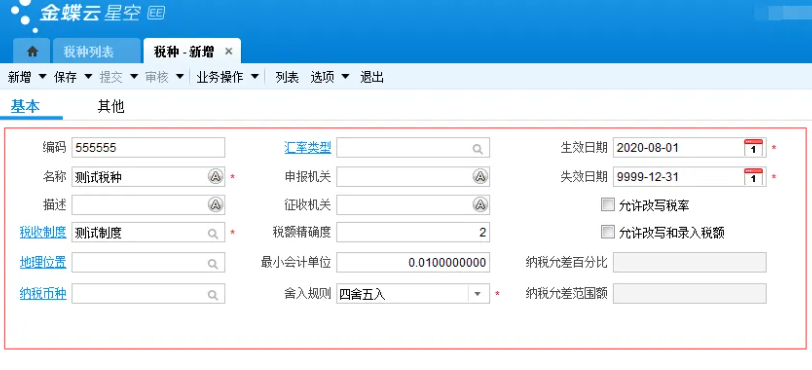Open the 税收制度 link
Viewport: 812px width, 370px height.
[43, 232]
